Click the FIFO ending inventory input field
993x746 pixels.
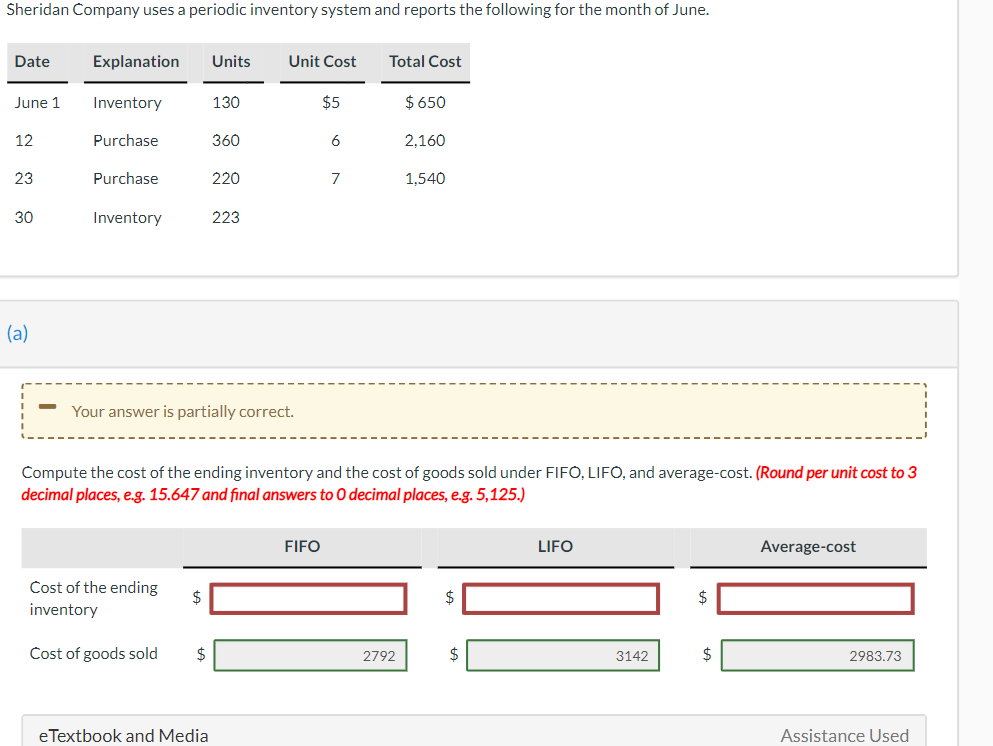308,599
